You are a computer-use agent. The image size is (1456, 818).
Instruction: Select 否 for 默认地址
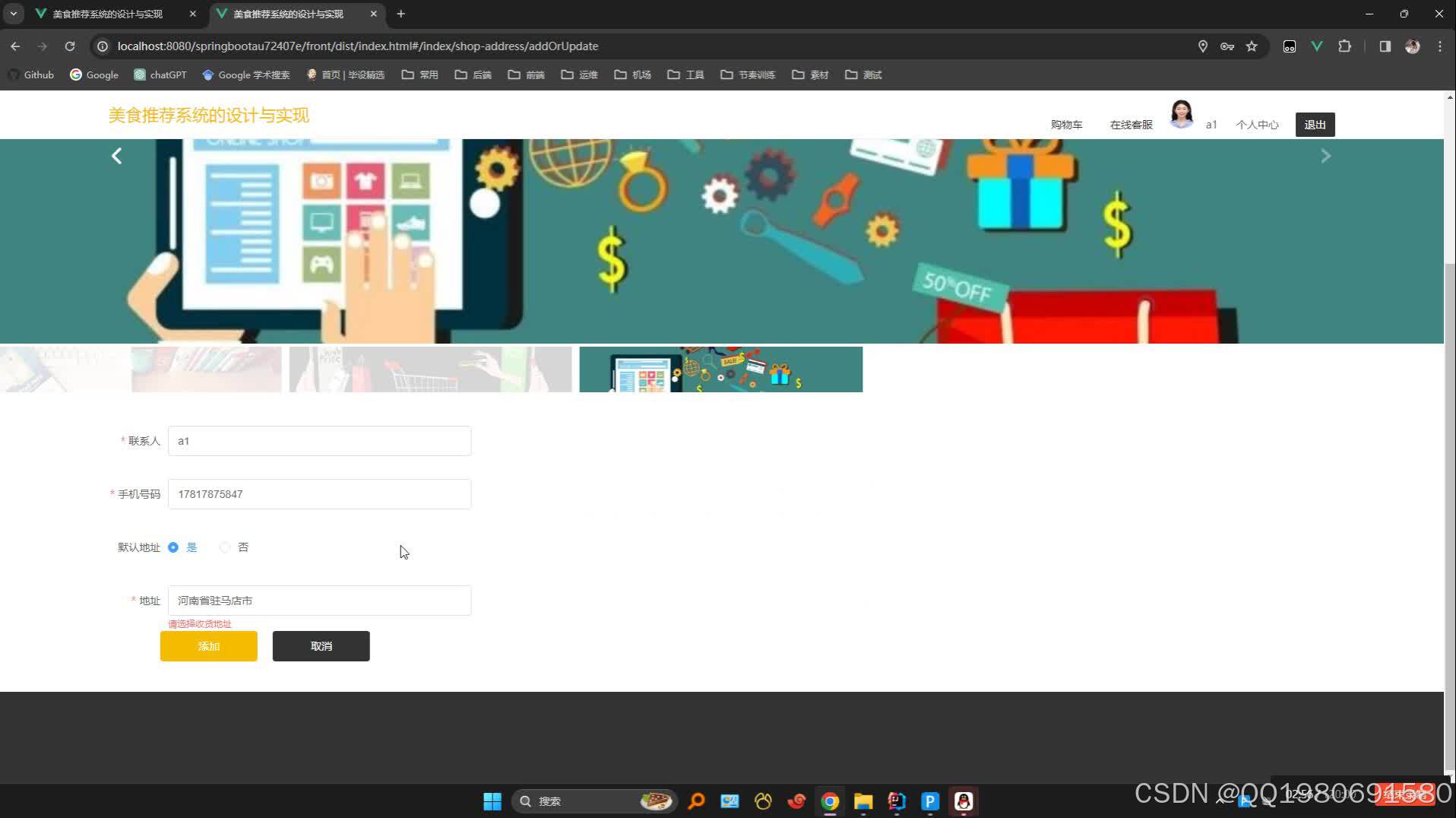point(225,547)
